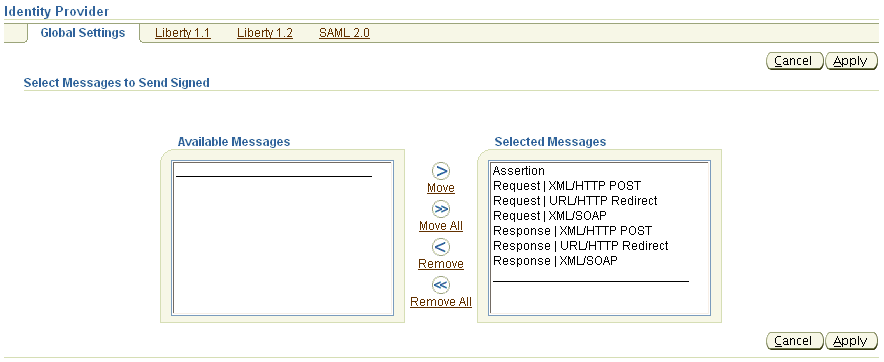Click inside the Available Messages listbox

click(282, 238)
